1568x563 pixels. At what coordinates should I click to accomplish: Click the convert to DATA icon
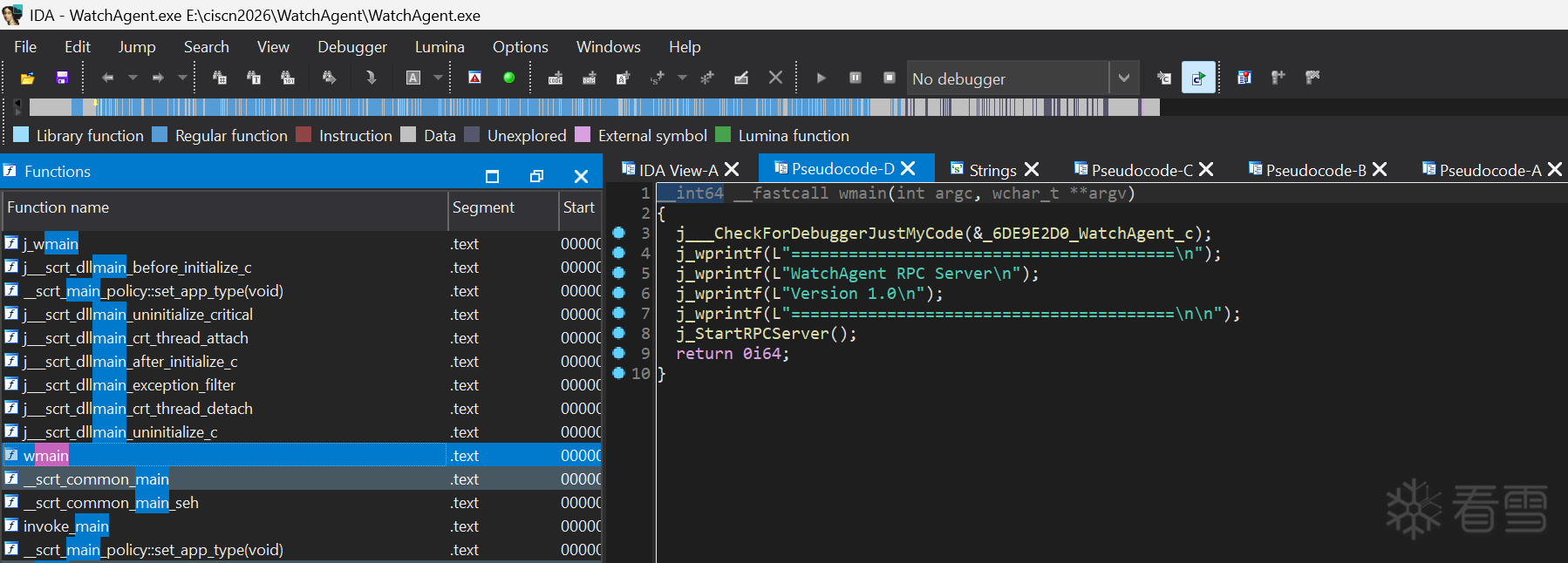(590, 78)
